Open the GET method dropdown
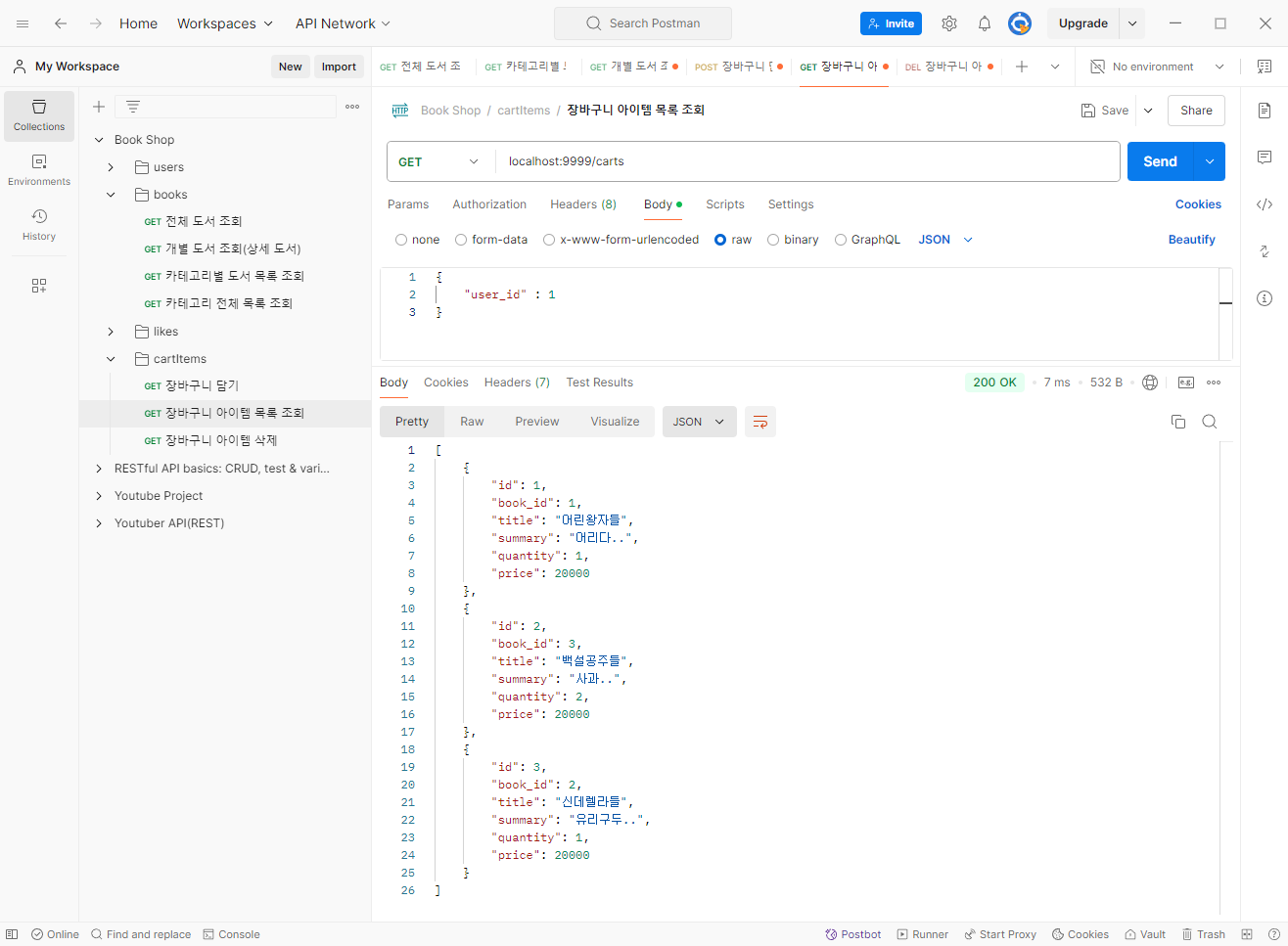 pos(439,161)
